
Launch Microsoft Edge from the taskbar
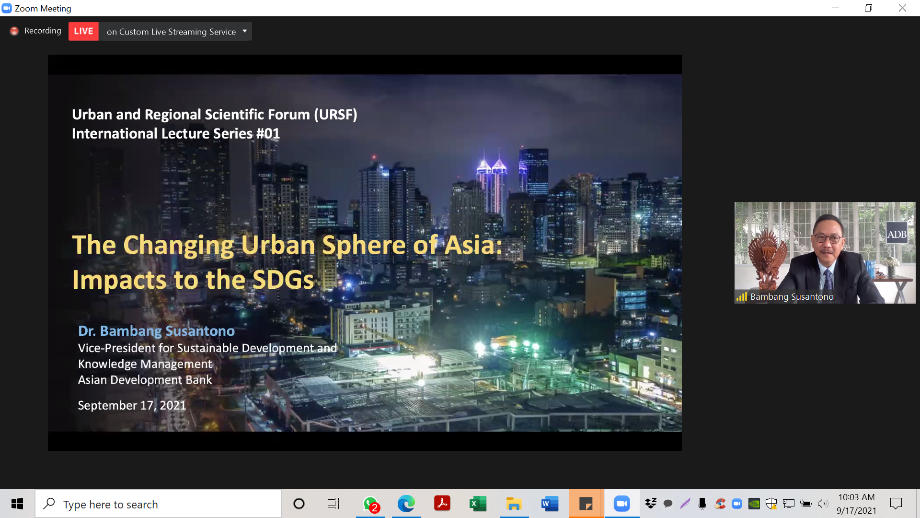pos(406,504)
